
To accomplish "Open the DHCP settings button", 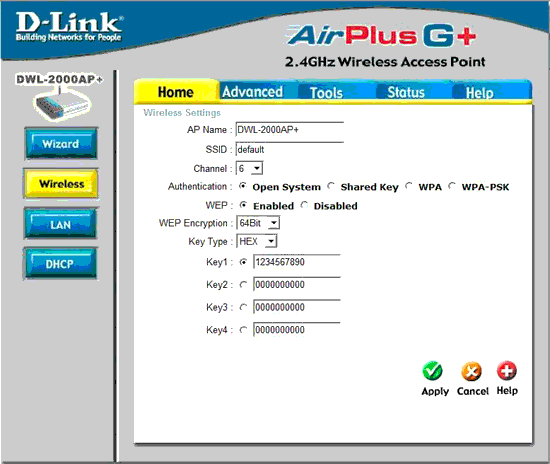I will (x=60, y=264).
